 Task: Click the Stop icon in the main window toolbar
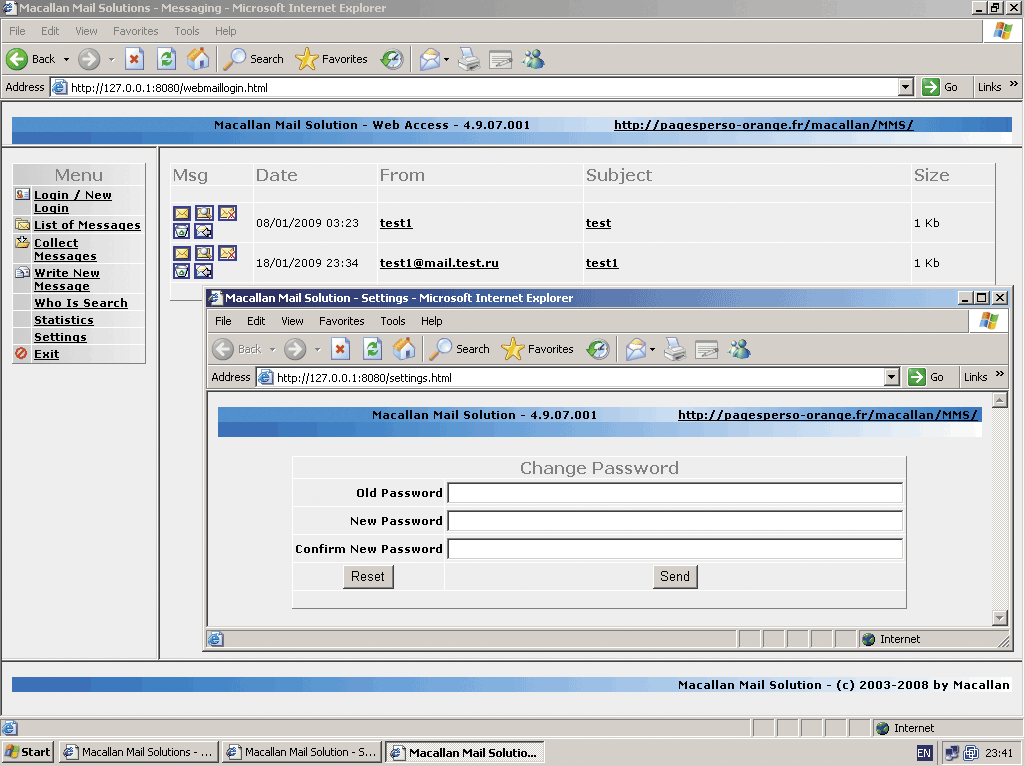tap(134, 59)
